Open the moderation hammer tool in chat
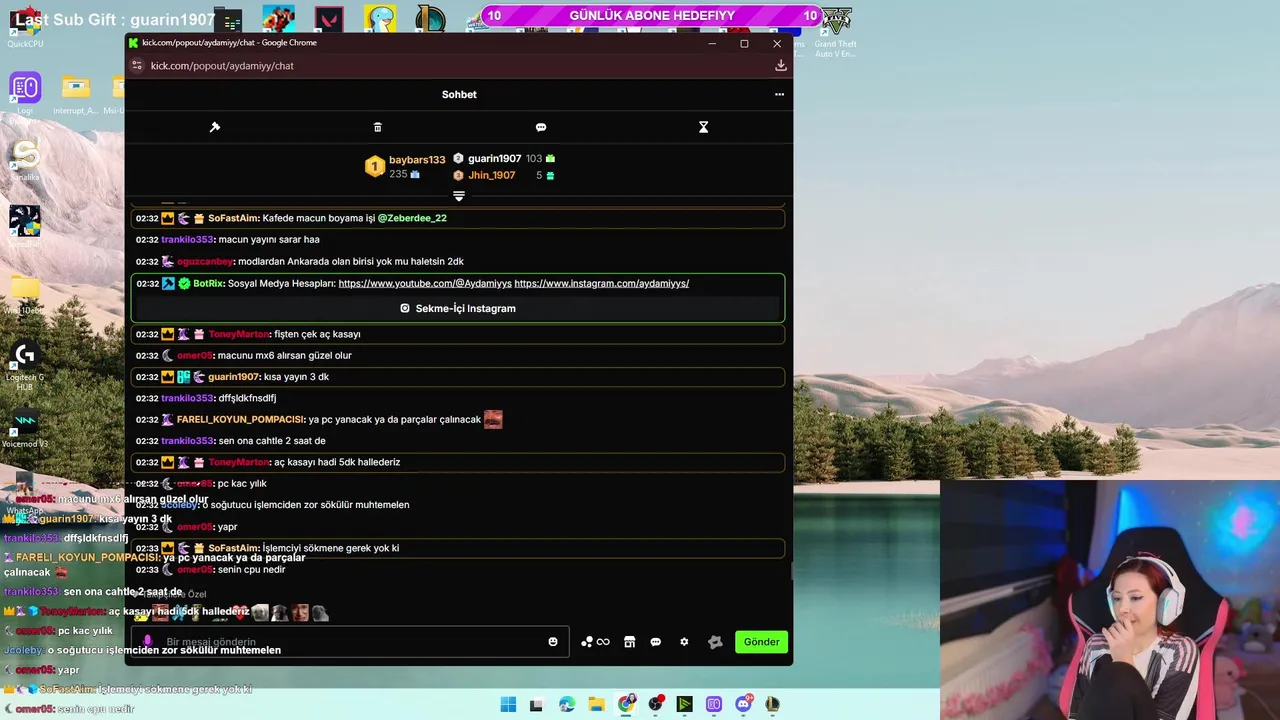Screen dimensions: 1280x720 coord(214,127)
